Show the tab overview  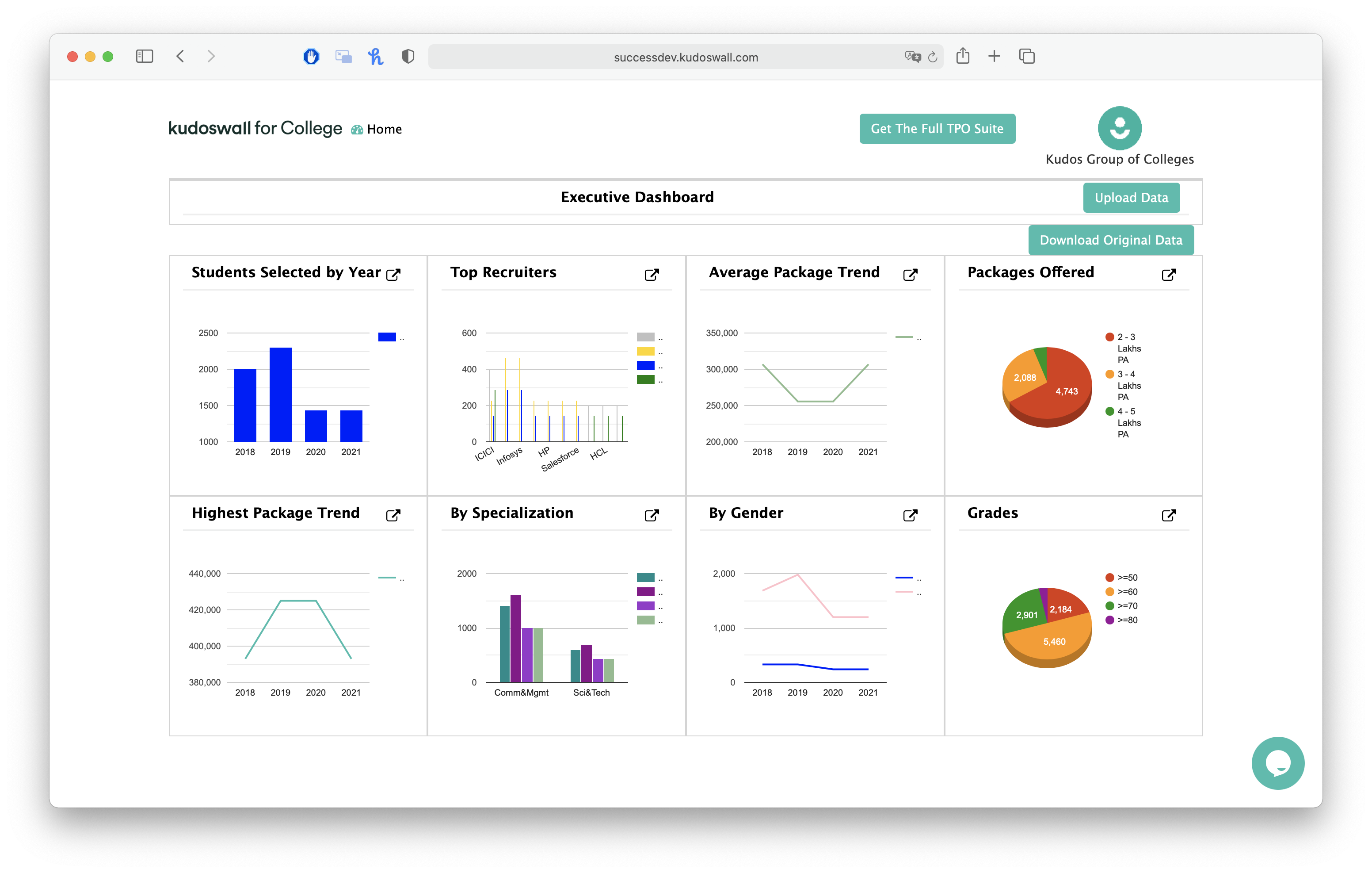pos(1026,57)
